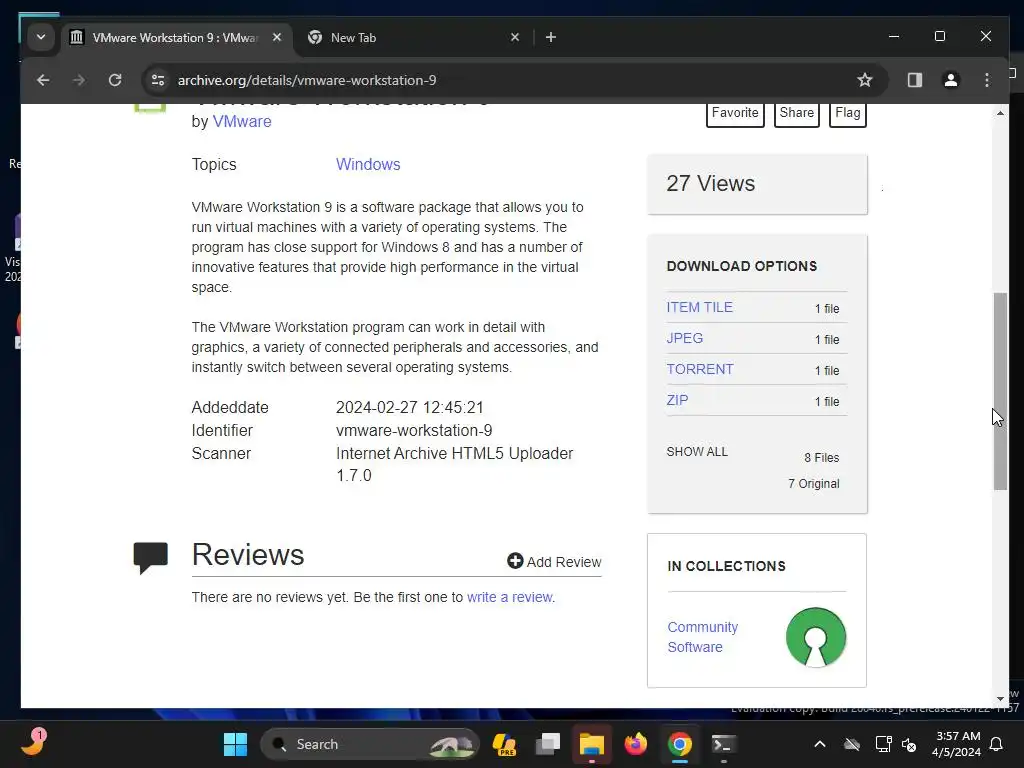The height and width of the screenshot is (768, 1024).
Task: Open Chrome three-dot menu
Action: 987,80
